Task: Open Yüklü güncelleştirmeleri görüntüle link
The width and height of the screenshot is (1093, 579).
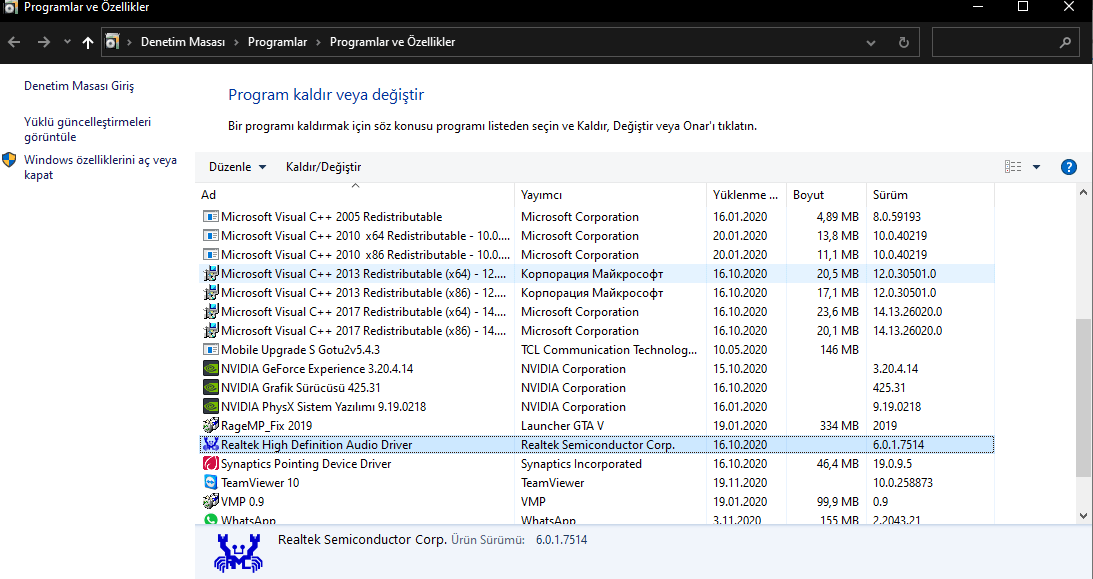Action: pos(87,129)
